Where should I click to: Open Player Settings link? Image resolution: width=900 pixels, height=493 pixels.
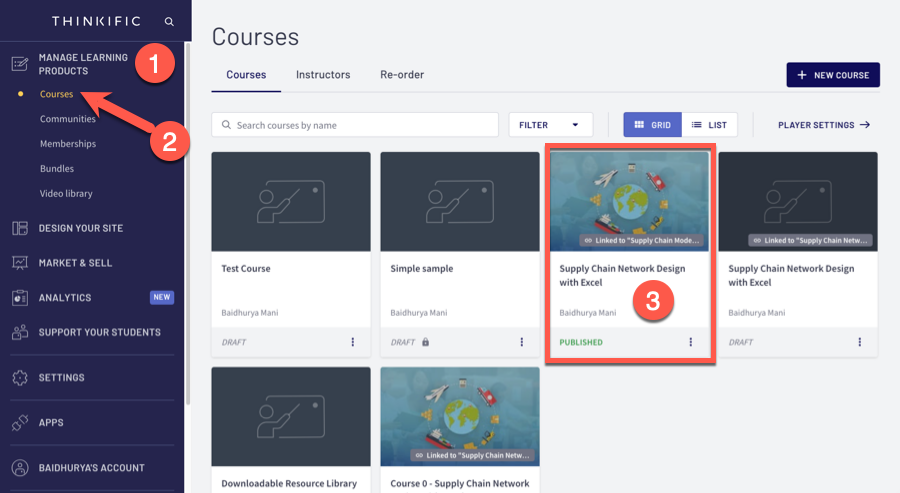823,125
